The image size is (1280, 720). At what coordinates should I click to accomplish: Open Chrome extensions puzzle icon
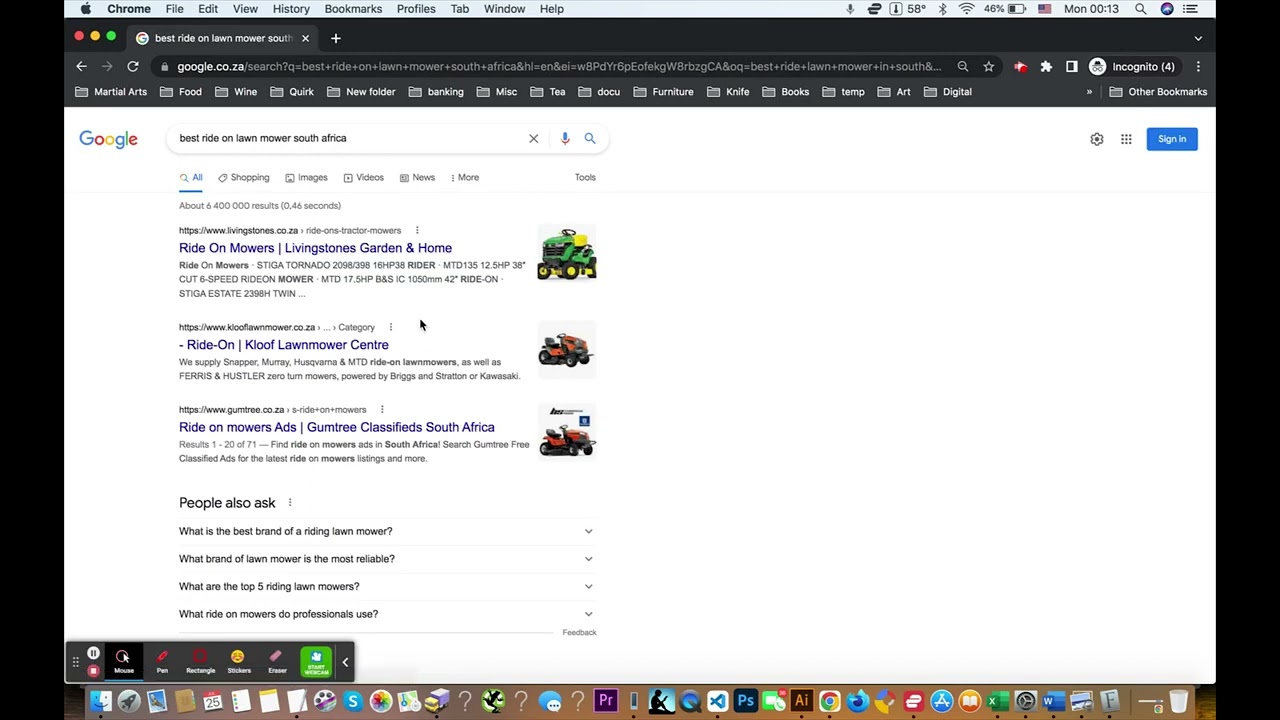coord(1046,67)
